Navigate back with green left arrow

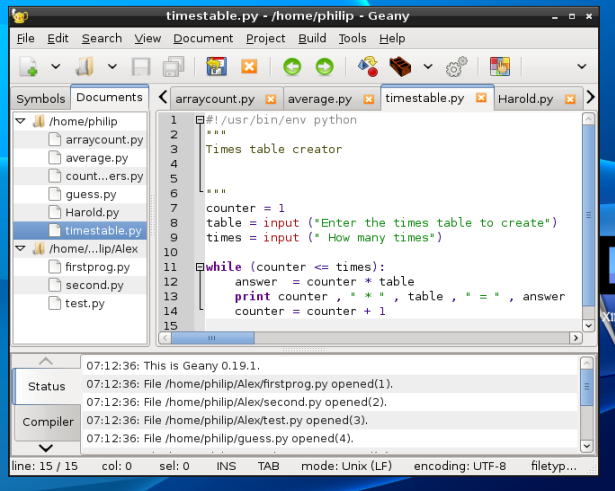[292, 67]
